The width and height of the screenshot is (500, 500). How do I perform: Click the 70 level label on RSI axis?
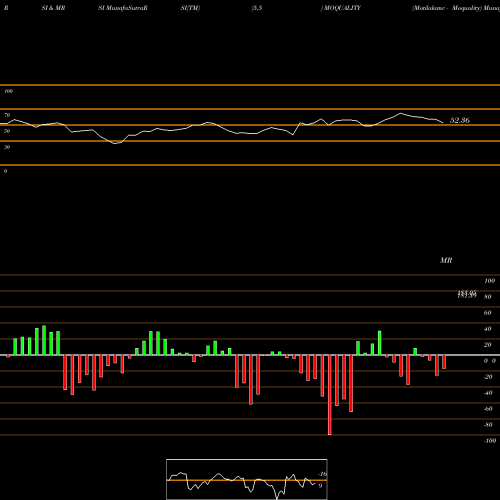(x=7, y=115)
